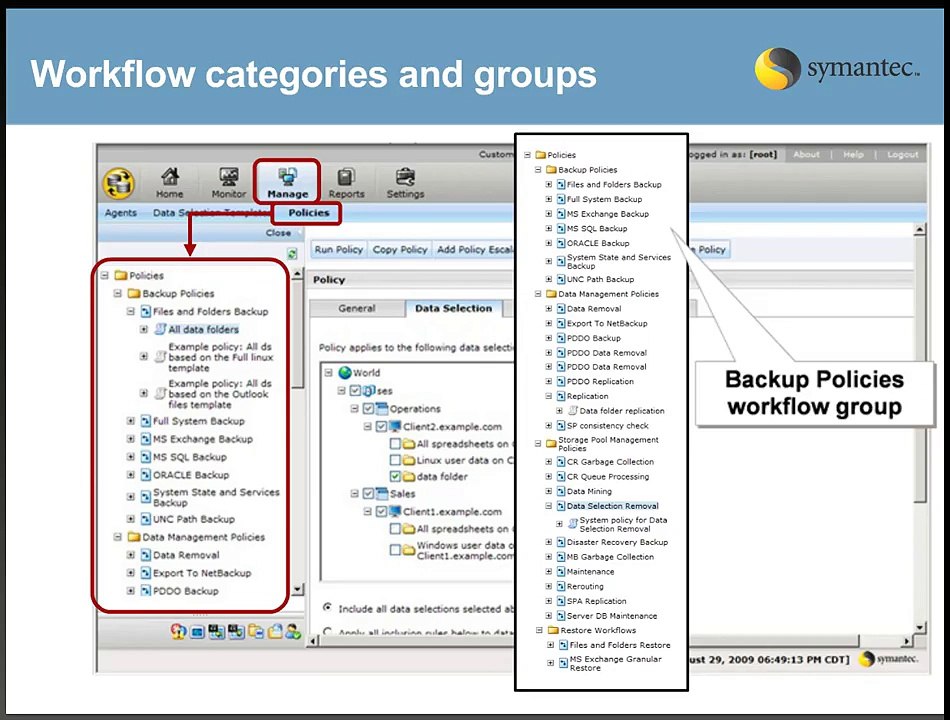Collapse Data Management Policies in left tree
This screenshot has height=720, width=950.
118,536
